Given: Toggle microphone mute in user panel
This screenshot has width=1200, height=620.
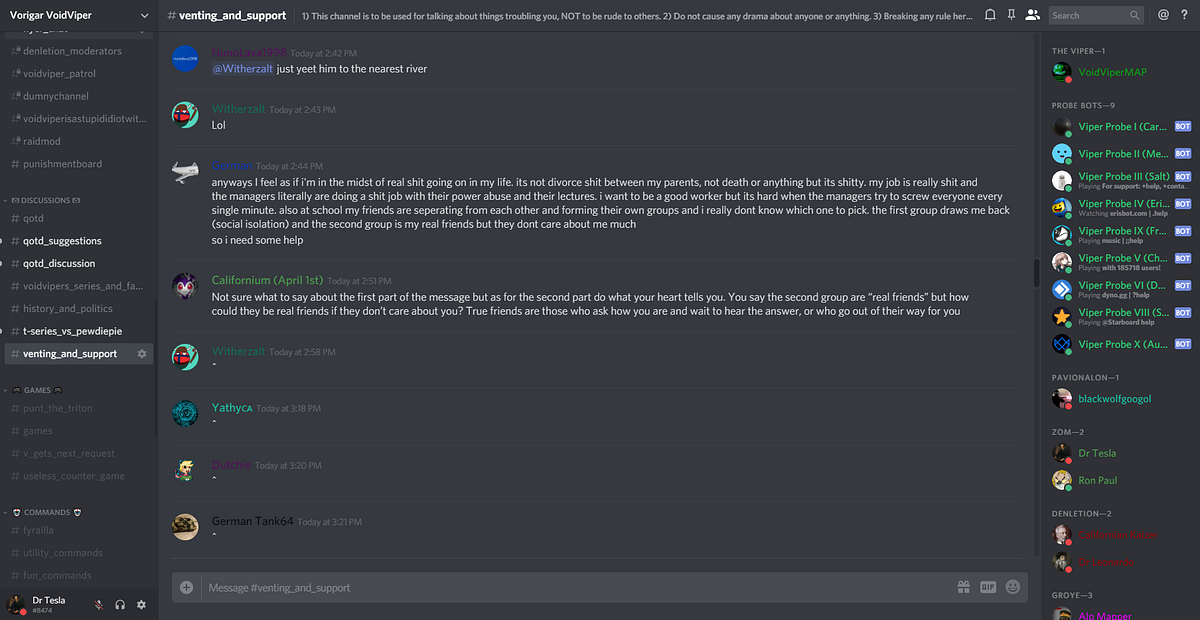Looking at the screenshot, I should pyautogui.click(x=99, y=604).
